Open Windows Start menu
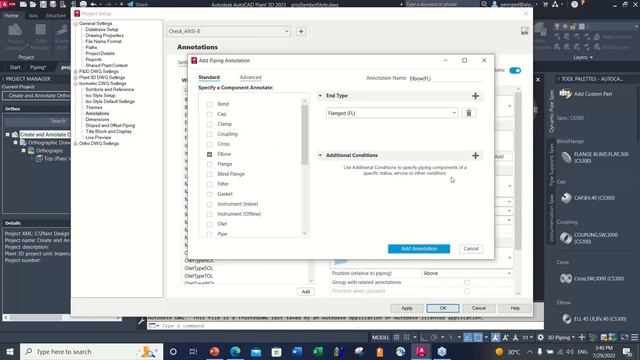The height and width of the screenshot is (360, 640). click(10, 351)
